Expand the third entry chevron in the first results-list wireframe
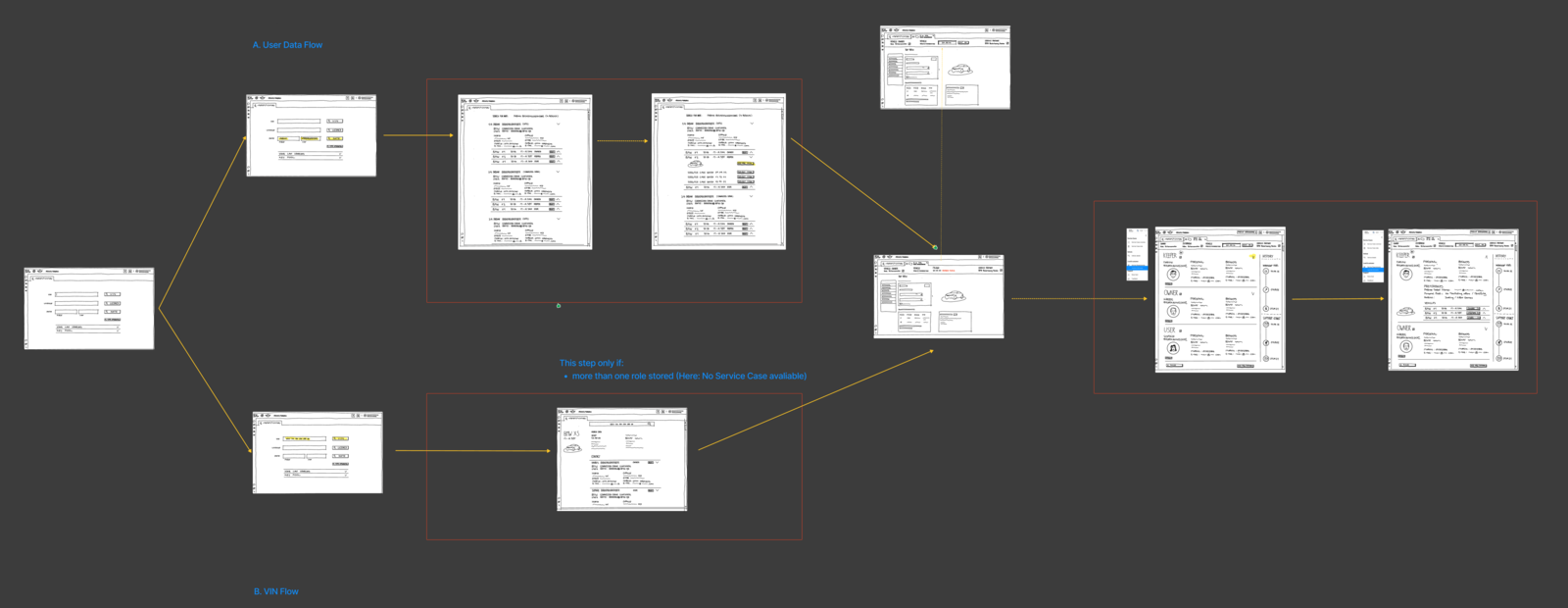This screenshot has height=608, width=1568. coord(559,219)
